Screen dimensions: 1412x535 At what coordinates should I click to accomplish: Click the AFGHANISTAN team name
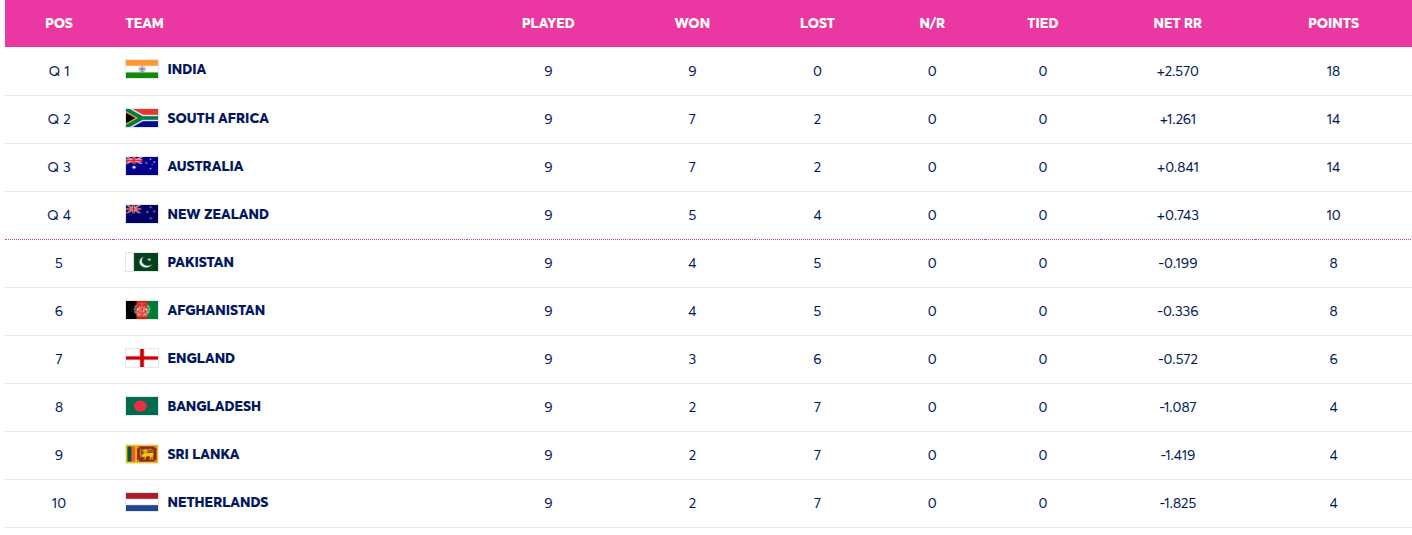click(216, 310)
